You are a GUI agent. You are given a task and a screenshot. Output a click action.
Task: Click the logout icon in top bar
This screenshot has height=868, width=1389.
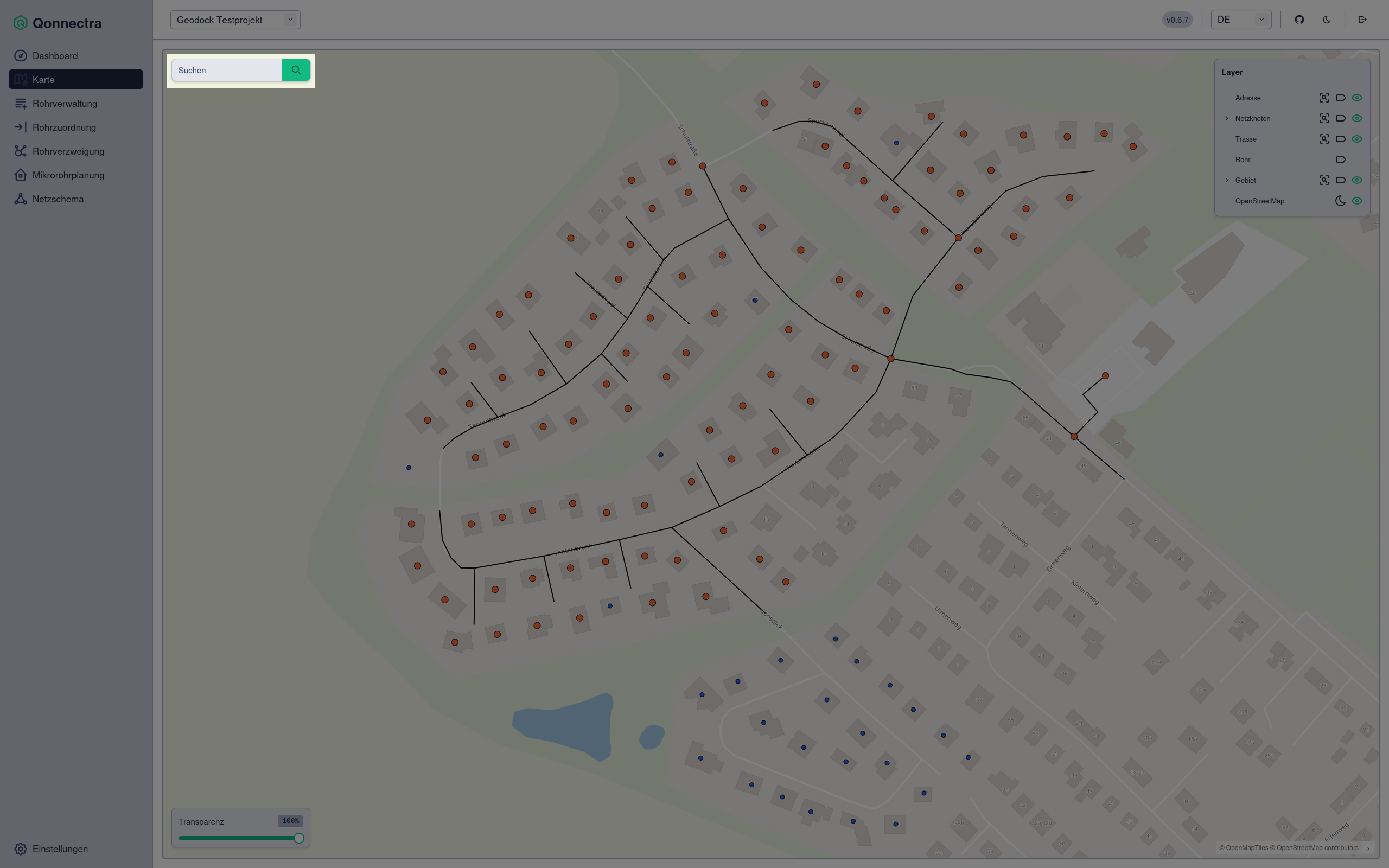pos(1362,20)
